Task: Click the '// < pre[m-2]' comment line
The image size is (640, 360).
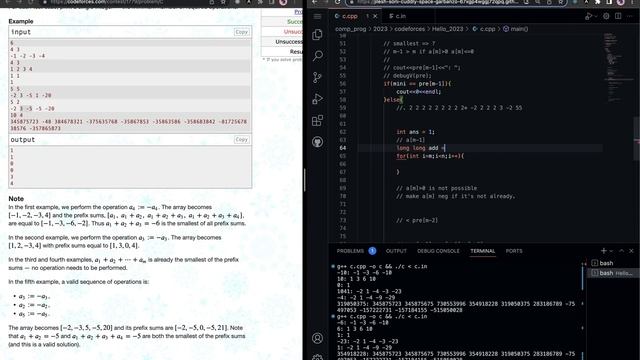Action: click(417, 220)
